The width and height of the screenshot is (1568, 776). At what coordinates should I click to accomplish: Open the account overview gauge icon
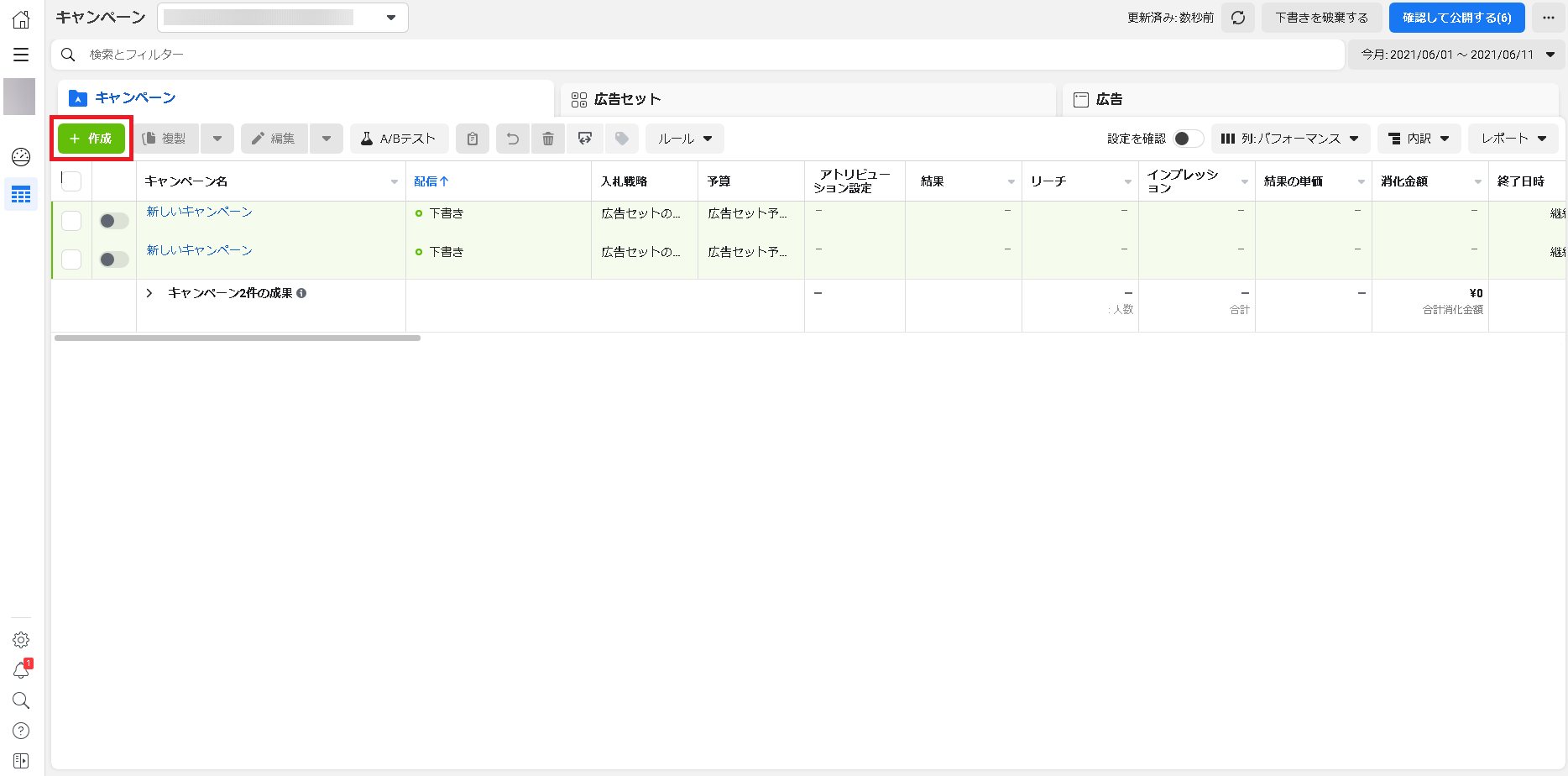21,157
